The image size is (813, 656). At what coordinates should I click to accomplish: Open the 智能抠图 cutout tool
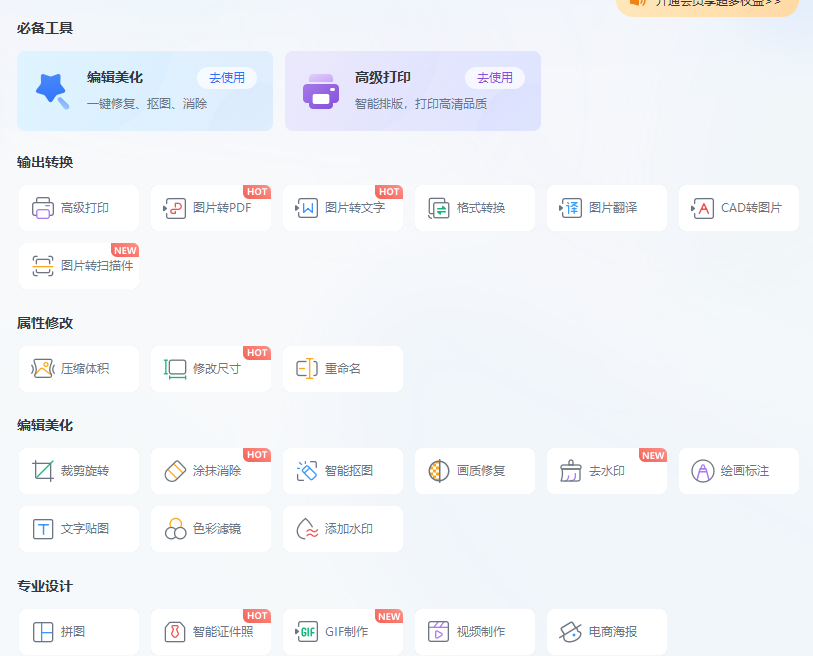pyautogui.click(x=342, y=470)
